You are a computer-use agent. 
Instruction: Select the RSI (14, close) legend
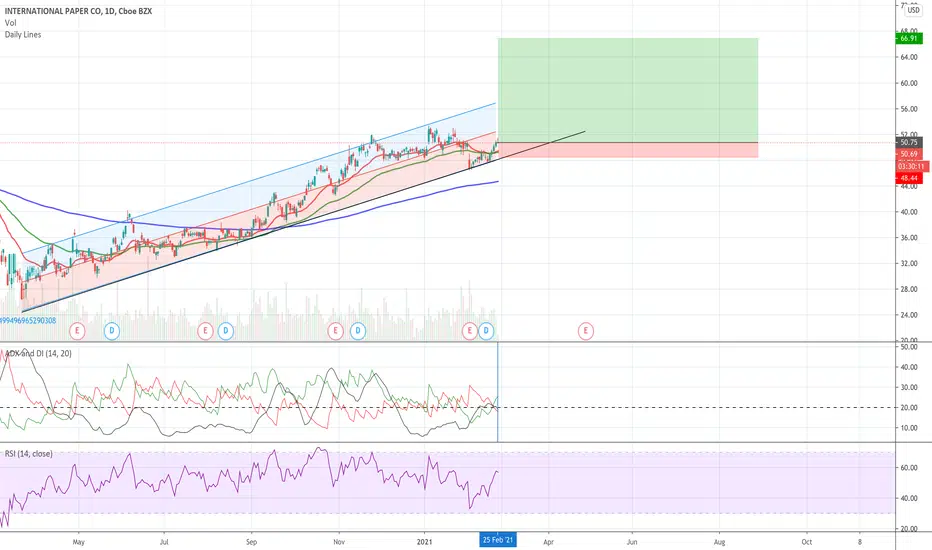click(x=29, y=454)
